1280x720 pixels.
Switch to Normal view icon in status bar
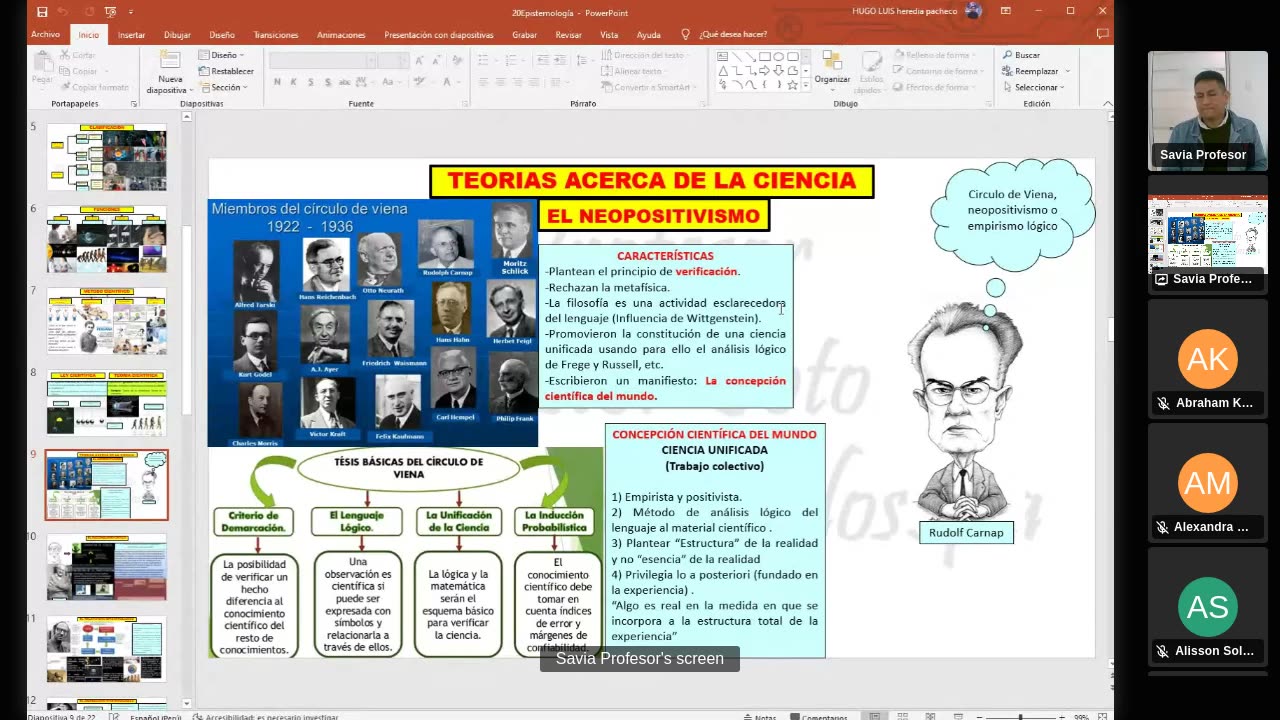point(875,716)
